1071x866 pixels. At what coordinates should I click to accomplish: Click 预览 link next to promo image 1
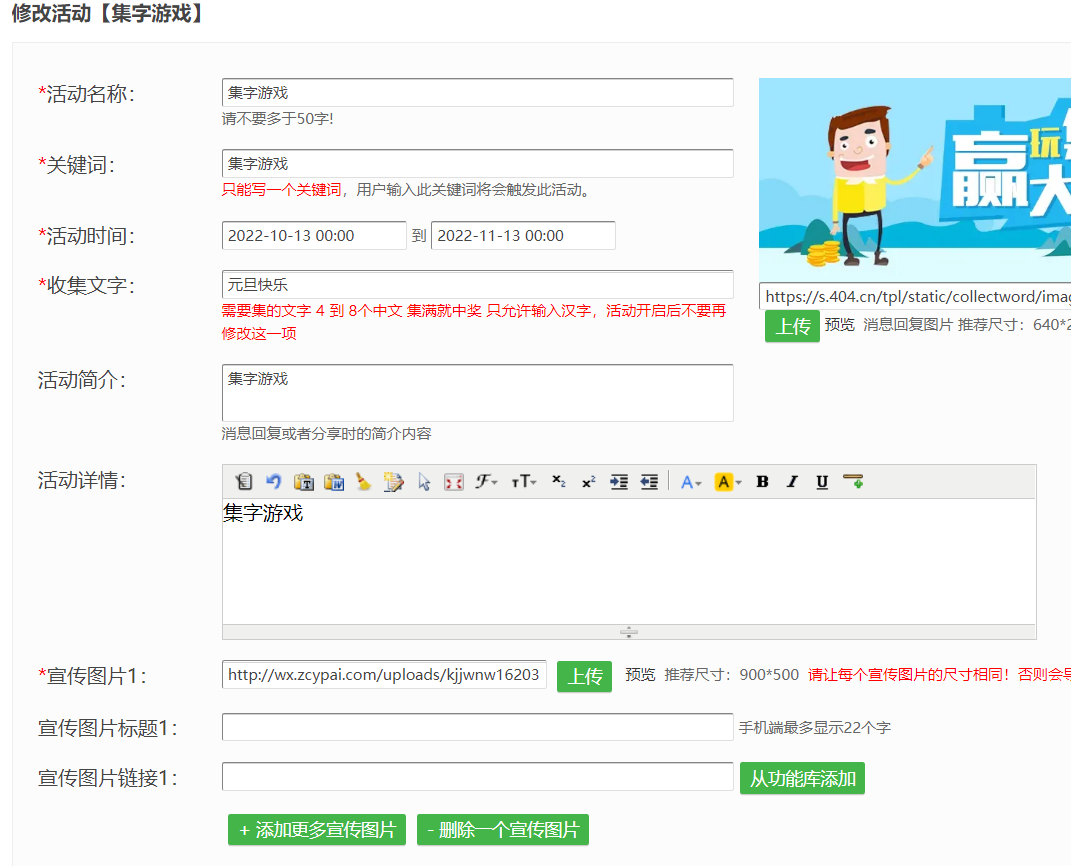[640, 675]
